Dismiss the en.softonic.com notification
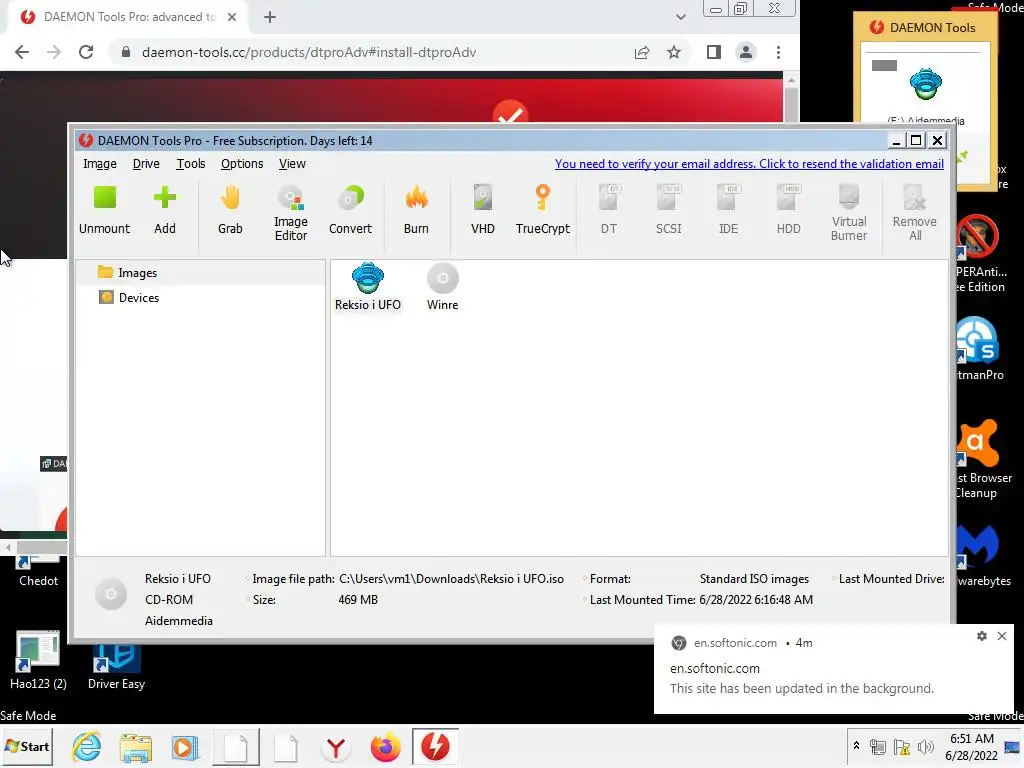 click(1002, 636)
